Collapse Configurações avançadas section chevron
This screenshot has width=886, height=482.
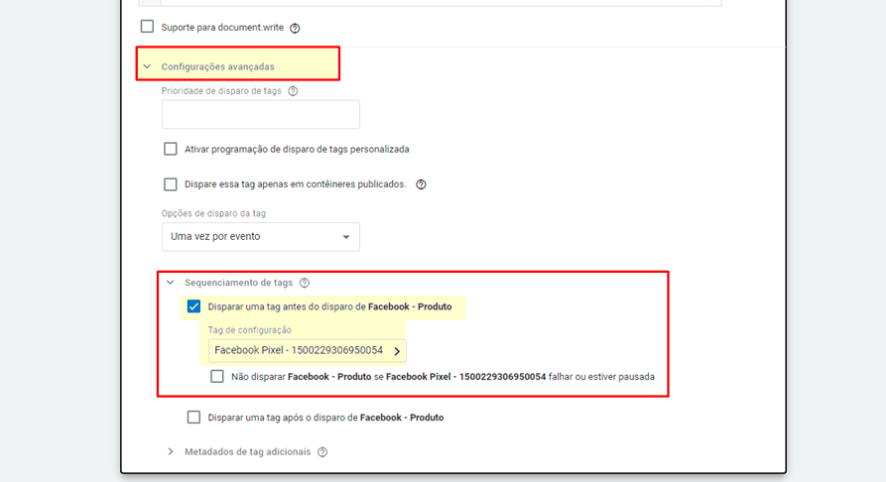(147, 67)
